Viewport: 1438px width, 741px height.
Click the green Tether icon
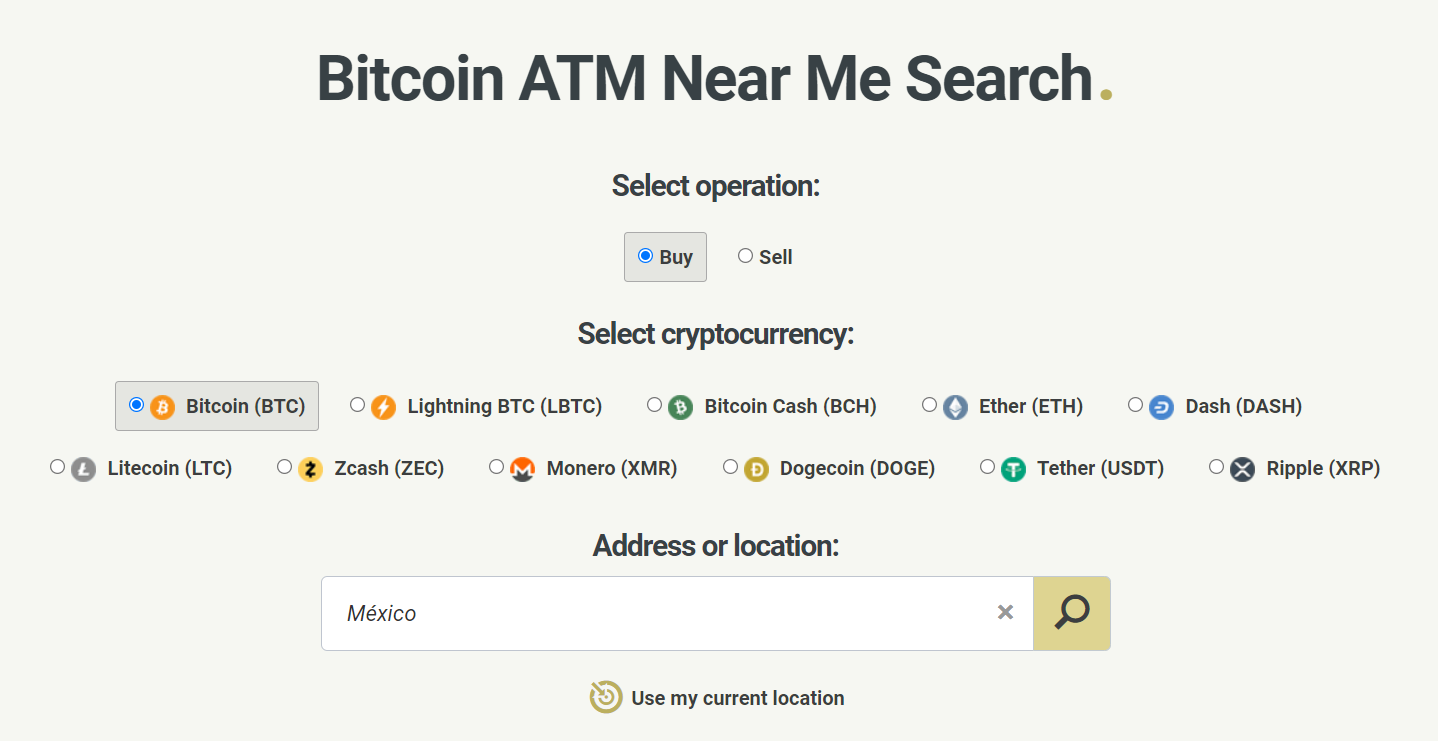click(x=1013, y=469)
